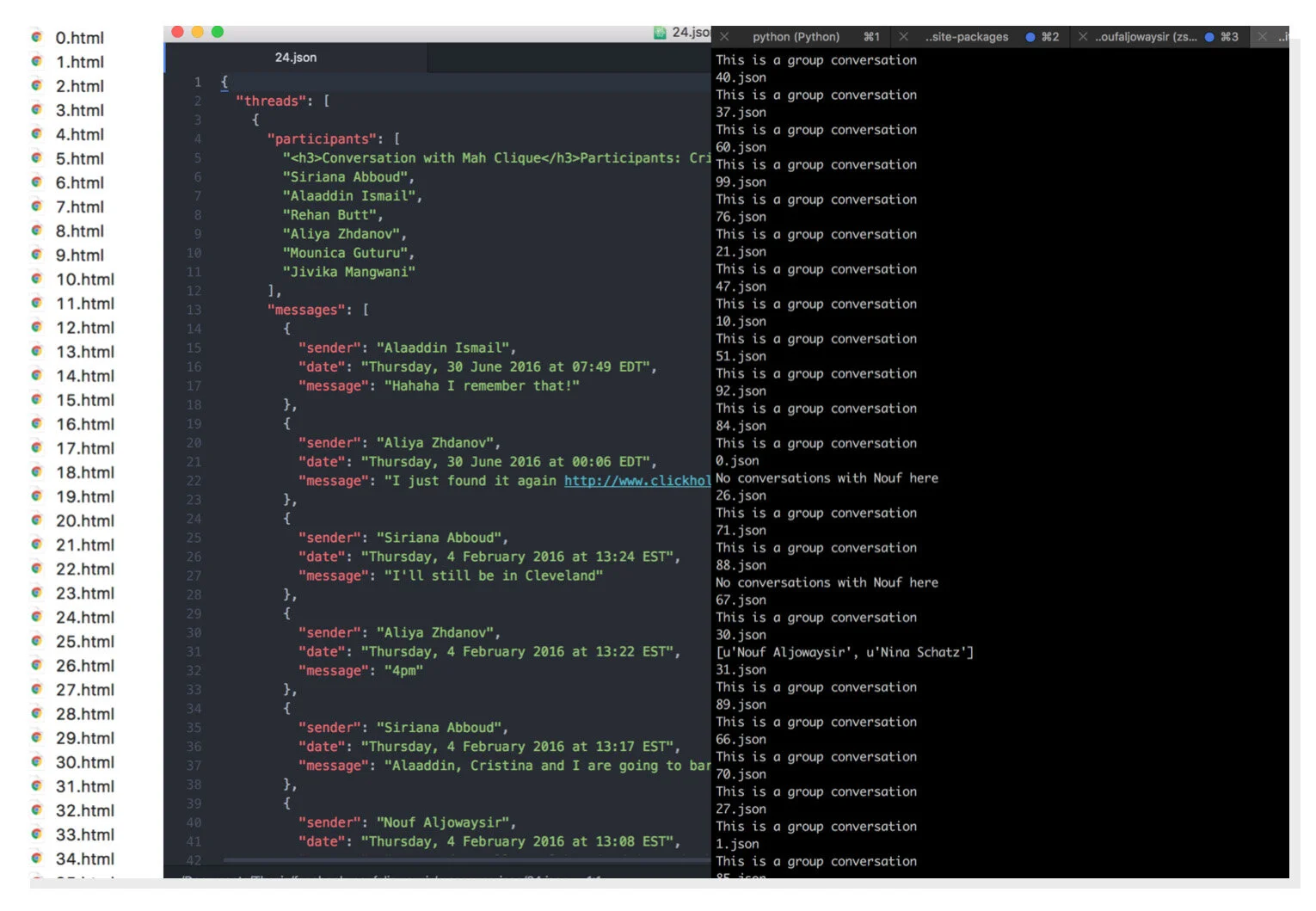Click the "messages" key on line 13
This screenshot has width=1316, height=911.
pyautogui.click(x=306, y=310)
